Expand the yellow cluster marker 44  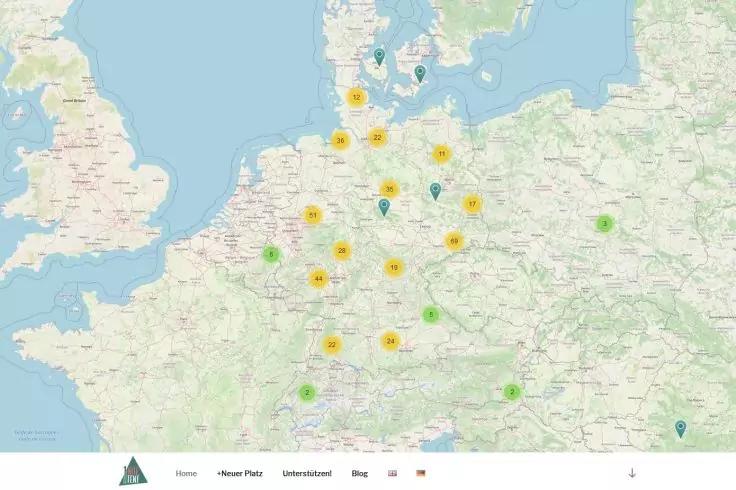[318, 279]
